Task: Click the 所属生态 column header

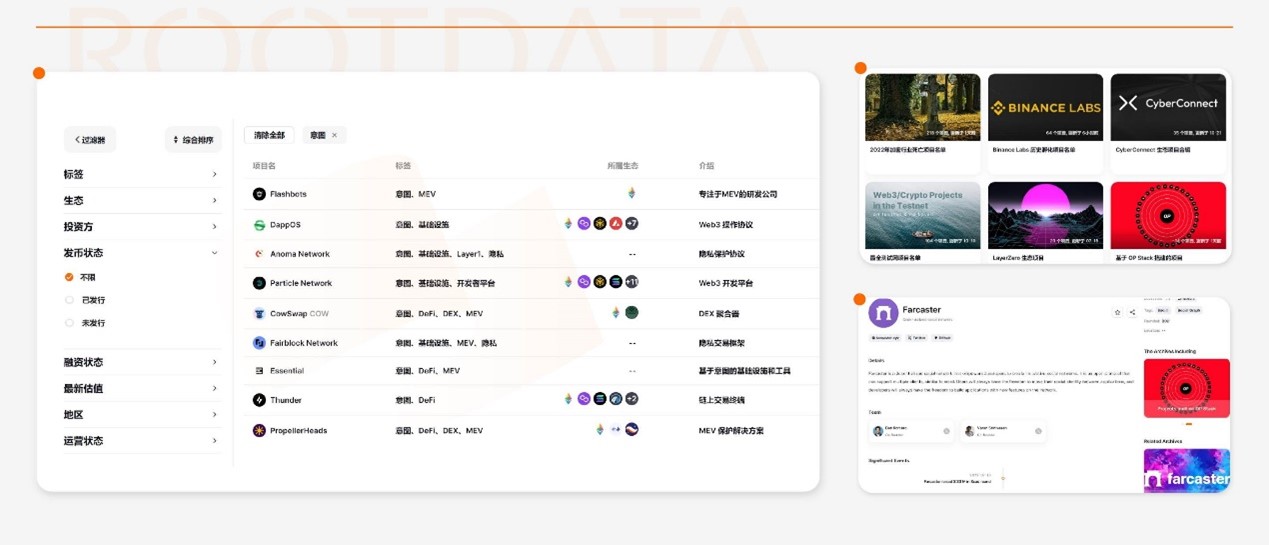Action: pos(622,166)
